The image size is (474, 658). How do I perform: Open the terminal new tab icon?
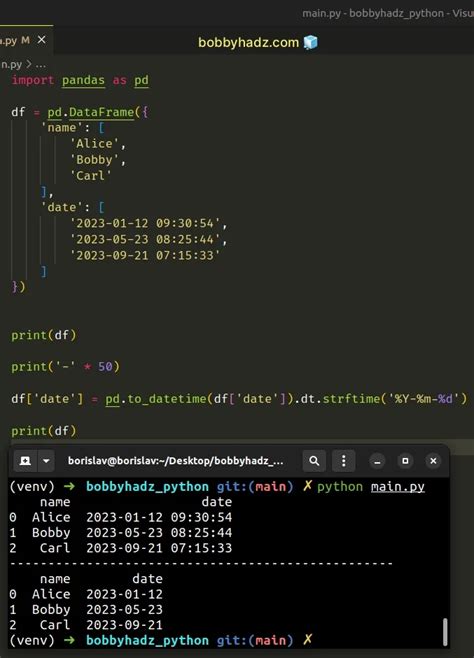25,461
